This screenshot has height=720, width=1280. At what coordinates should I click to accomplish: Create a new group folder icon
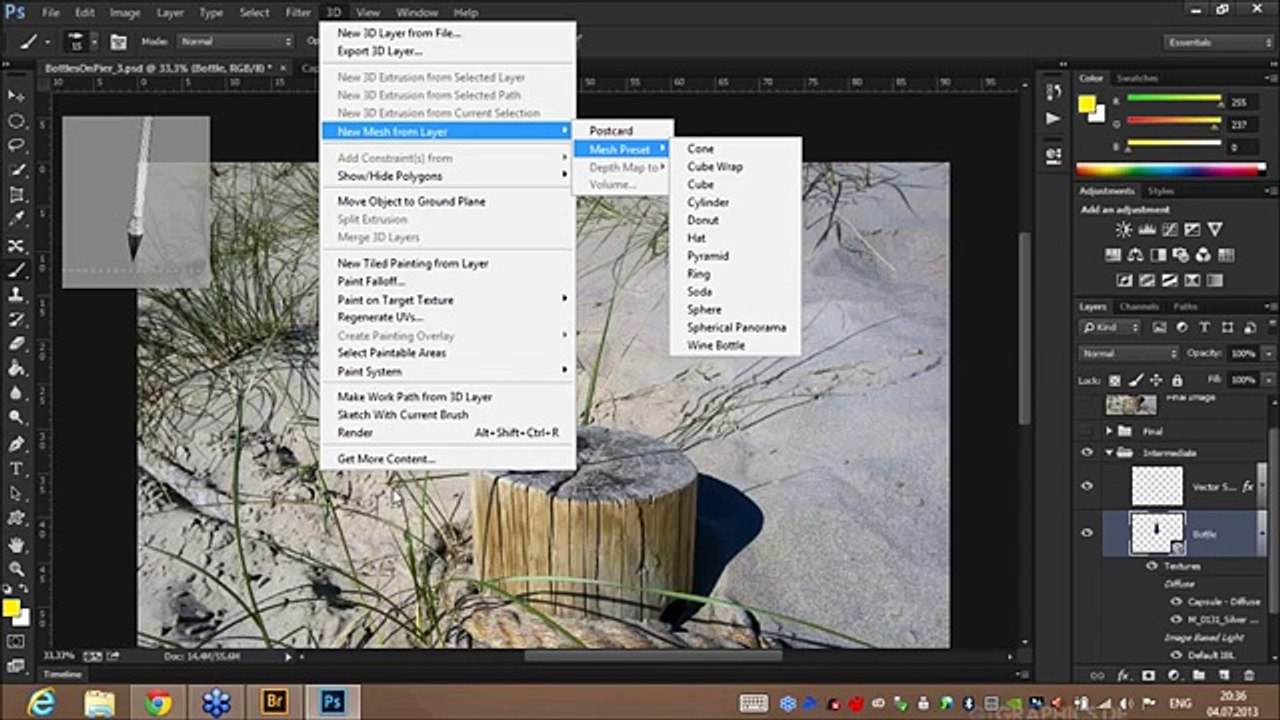coord(1199,676)
